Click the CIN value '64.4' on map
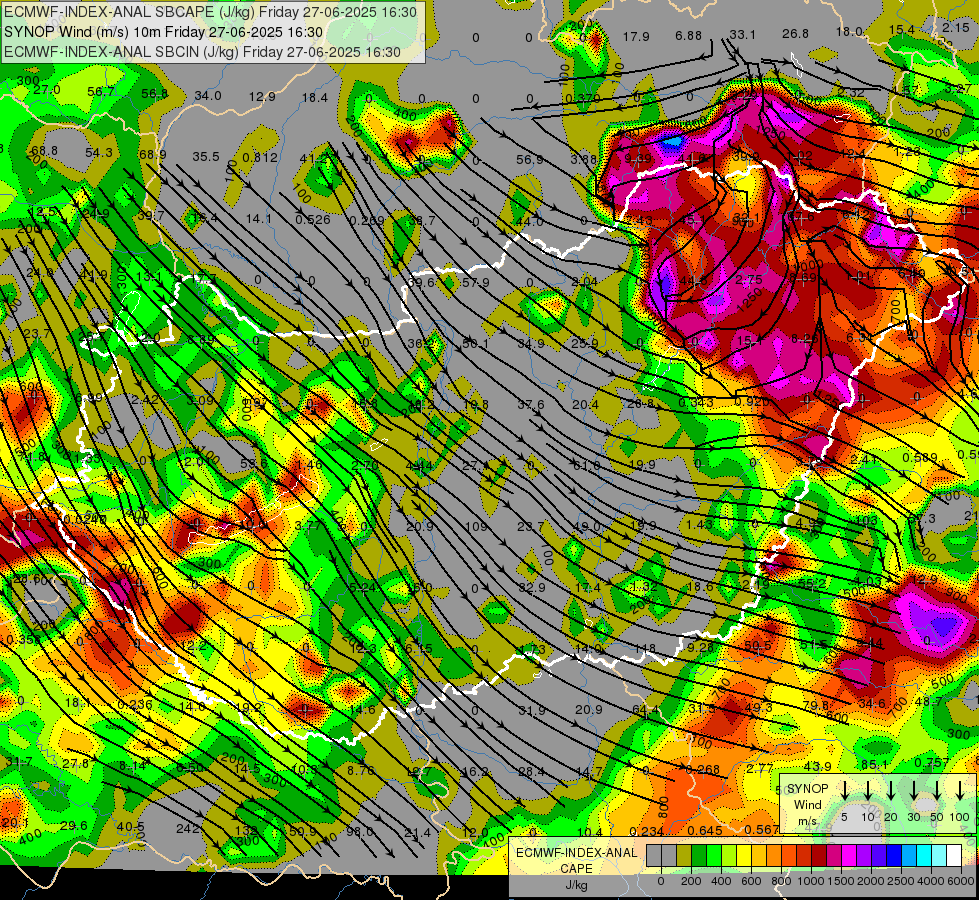This screenshot has width=979, height=900. click(x=646, y=710)
